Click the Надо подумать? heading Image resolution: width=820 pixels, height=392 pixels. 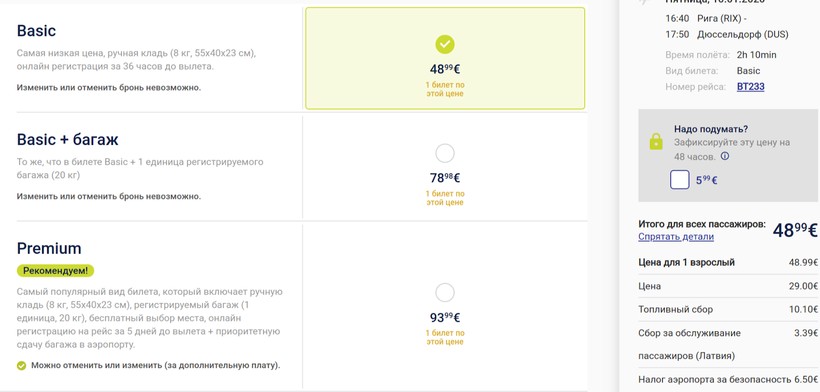(711, 129)
